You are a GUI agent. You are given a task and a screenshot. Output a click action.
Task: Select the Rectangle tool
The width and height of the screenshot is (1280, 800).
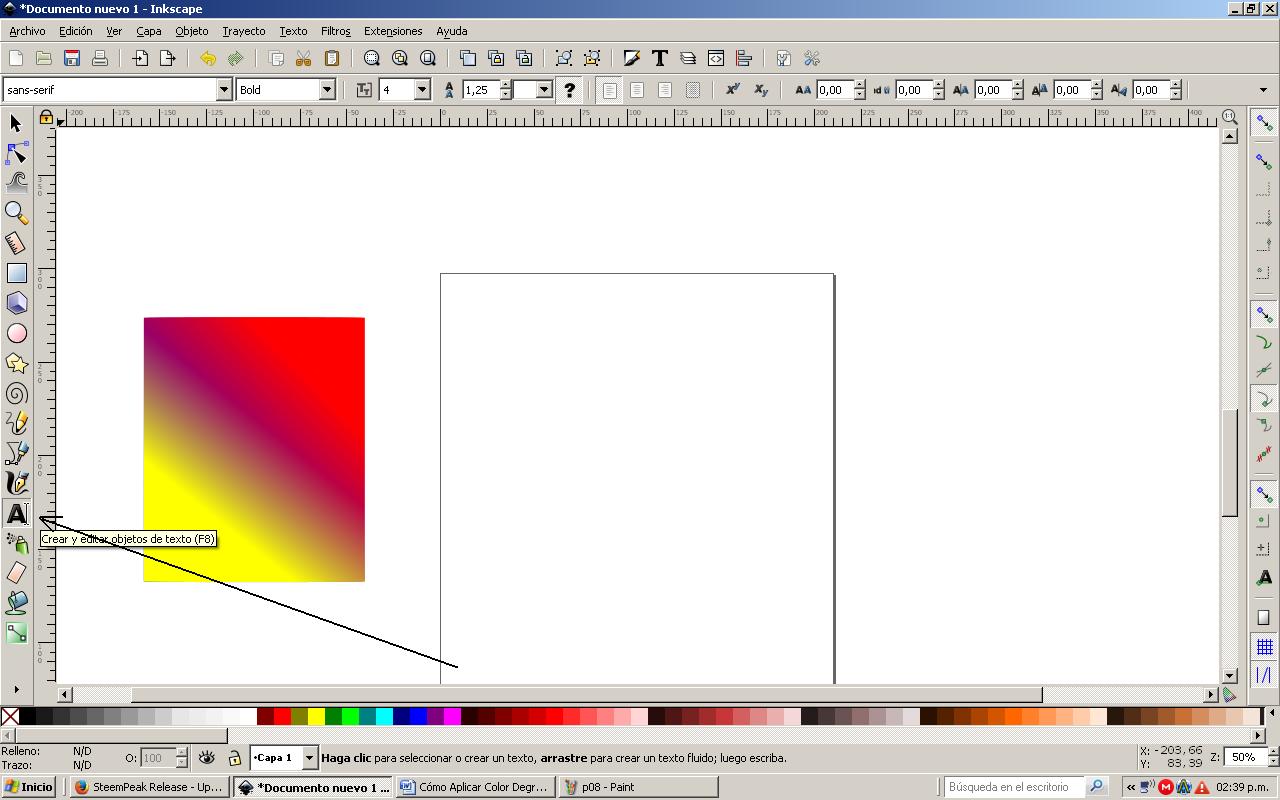pyautogui.click(x=16, y=273)
